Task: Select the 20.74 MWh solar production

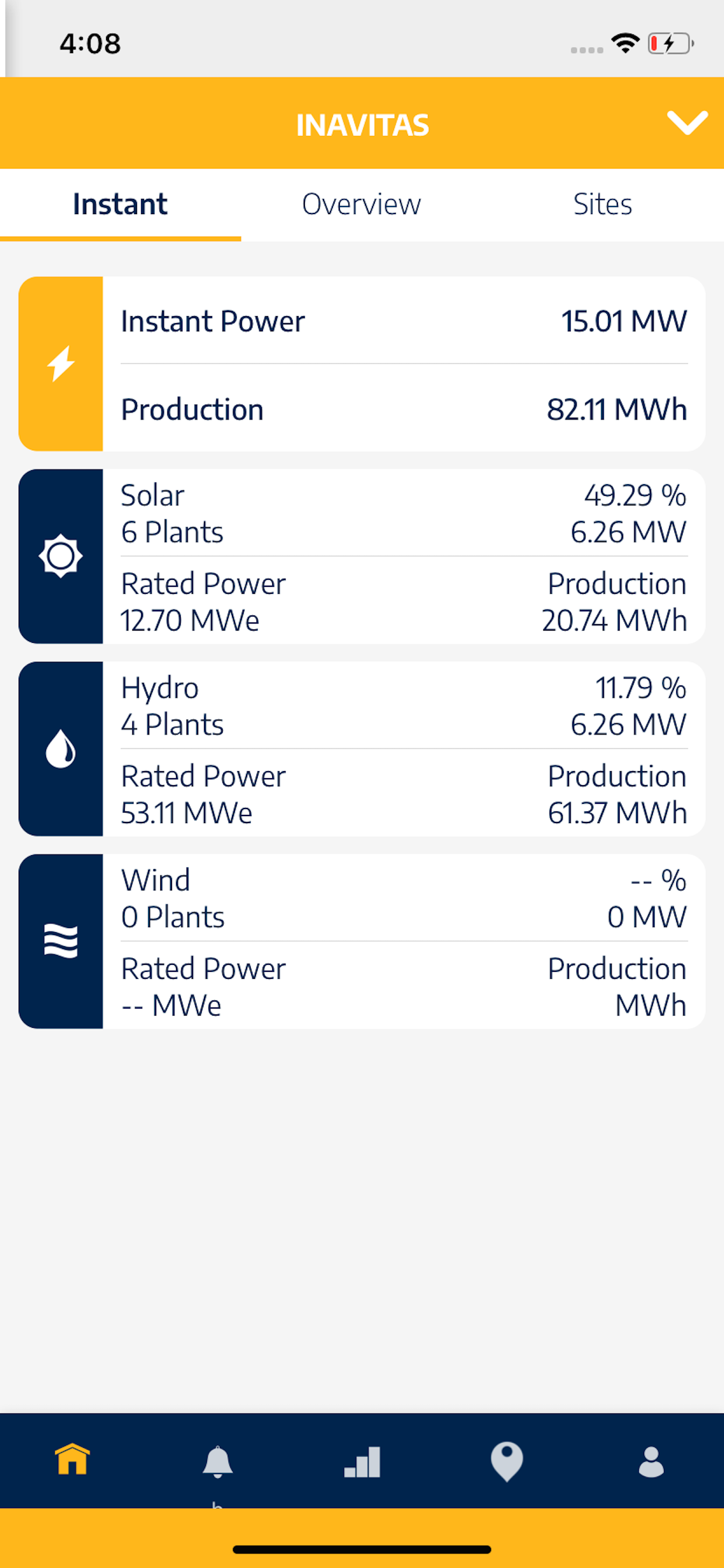Action: [x=614, y=620]
